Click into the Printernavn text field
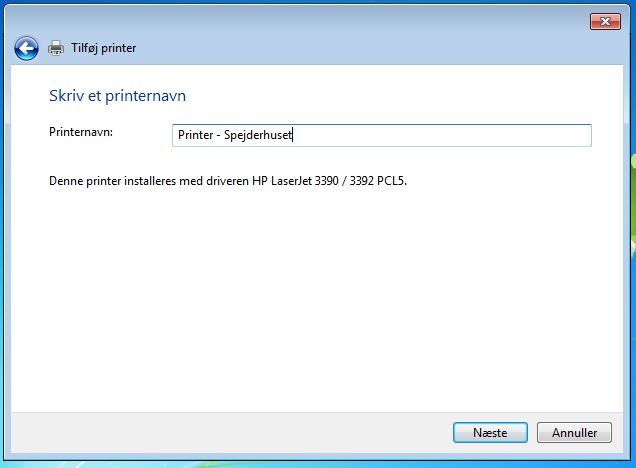 pos(382,135)
